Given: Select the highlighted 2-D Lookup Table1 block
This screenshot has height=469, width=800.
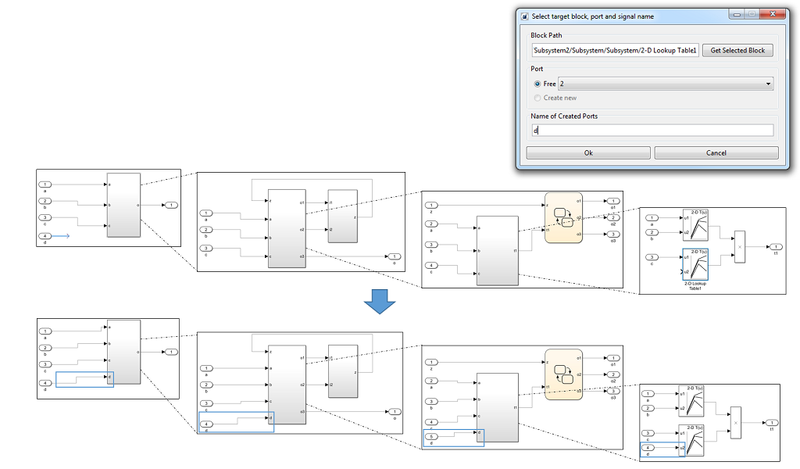Looking at the screenshot, I should [694, 264].
